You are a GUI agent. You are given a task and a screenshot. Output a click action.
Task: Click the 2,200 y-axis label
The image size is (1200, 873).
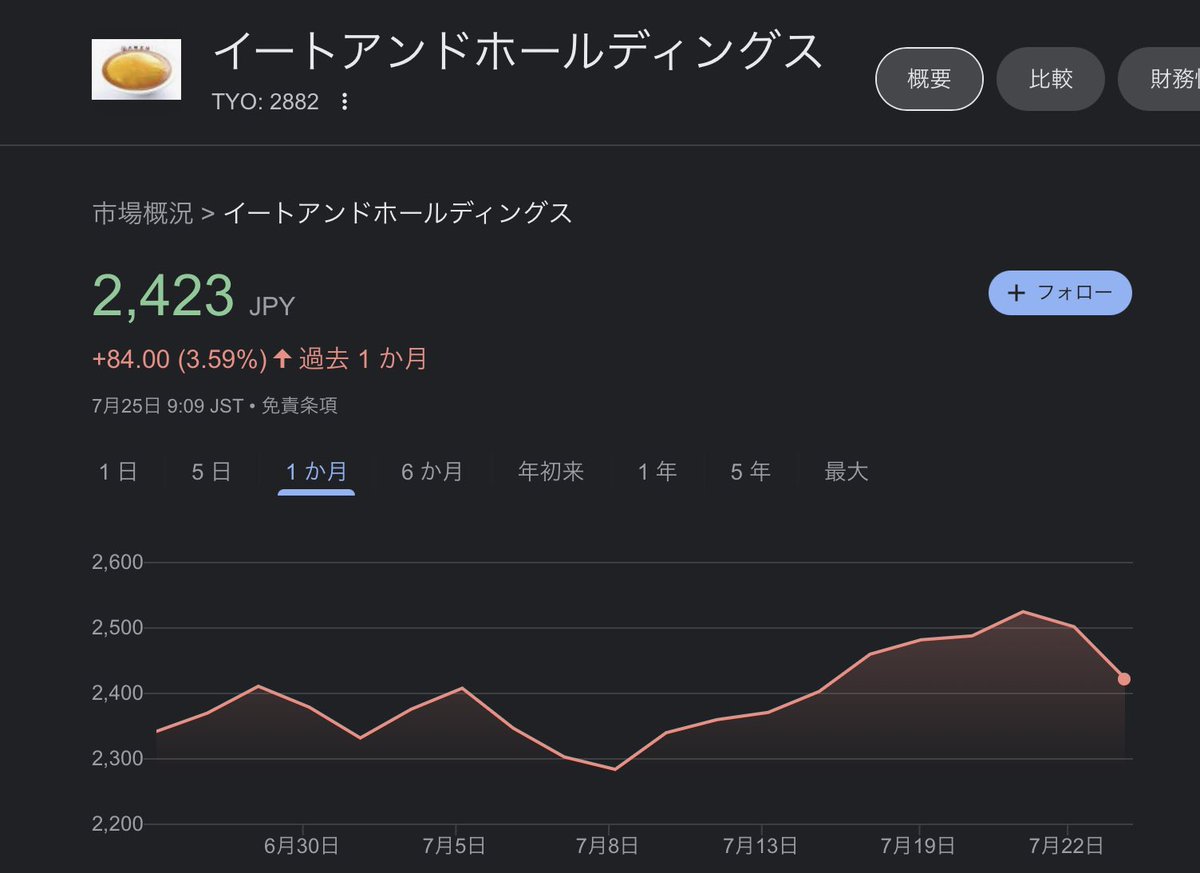click(x=117, y=824)
